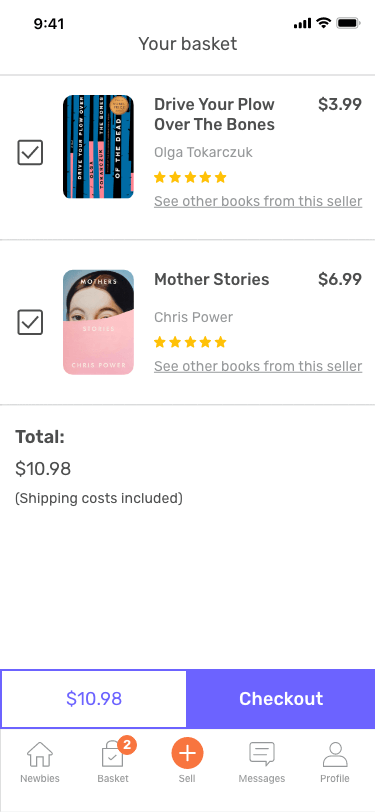The height and width of the screenshot is (812, 375).
Task: Tap the star rating under Olga Tokarczuk
Action: tap(190, 178)
